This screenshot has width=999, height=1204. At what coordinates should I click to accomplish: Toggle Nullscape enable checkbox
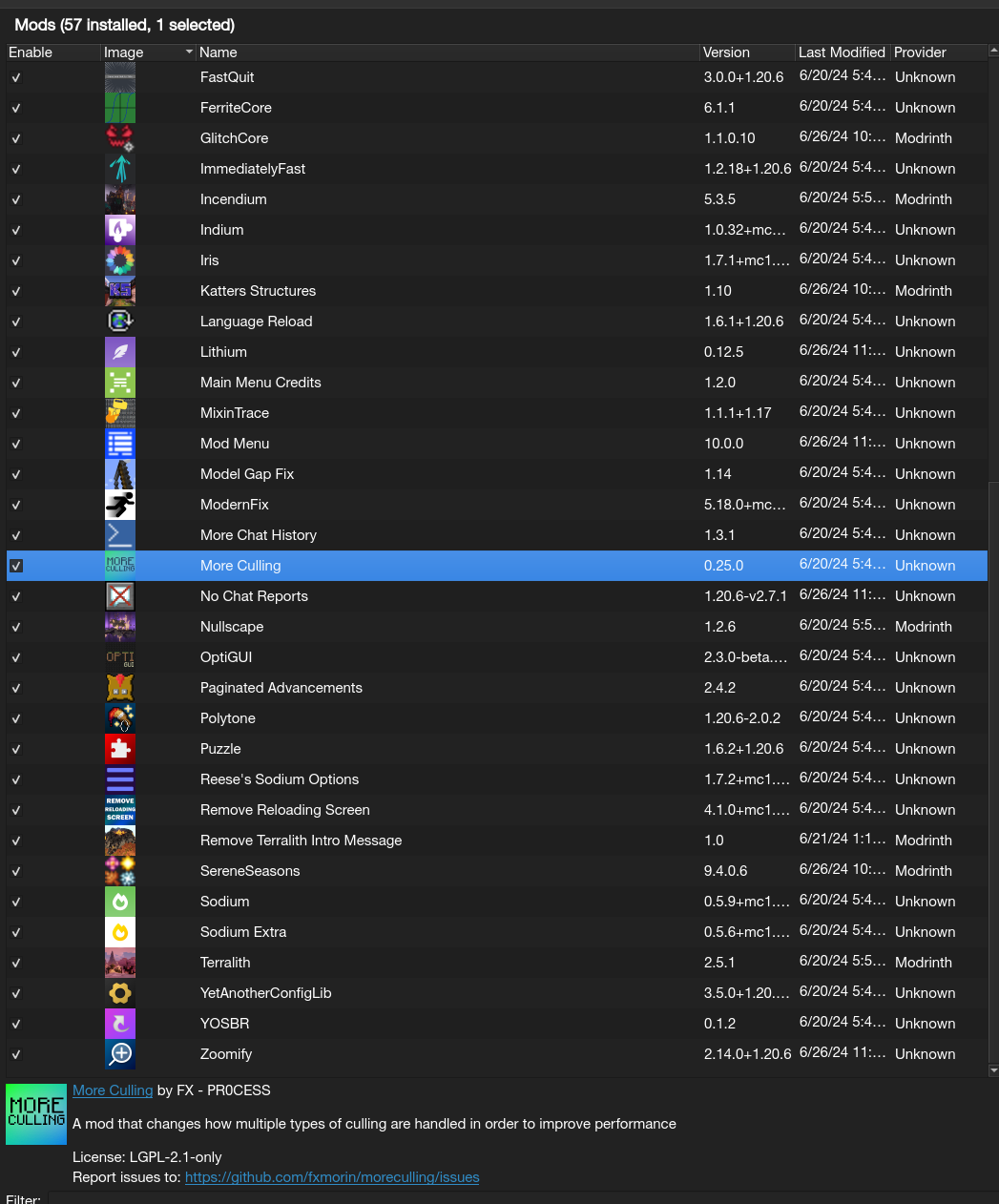point(16,627)
